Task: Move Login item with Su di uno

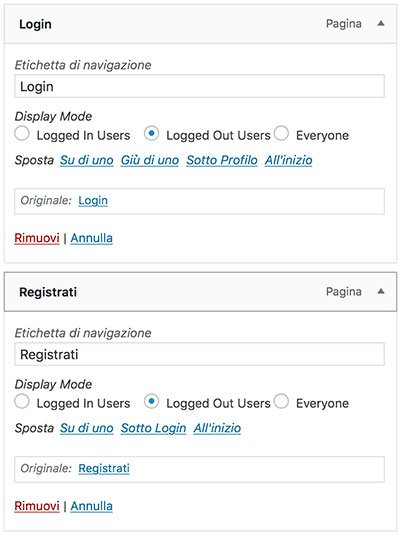Action: point(87,160)
